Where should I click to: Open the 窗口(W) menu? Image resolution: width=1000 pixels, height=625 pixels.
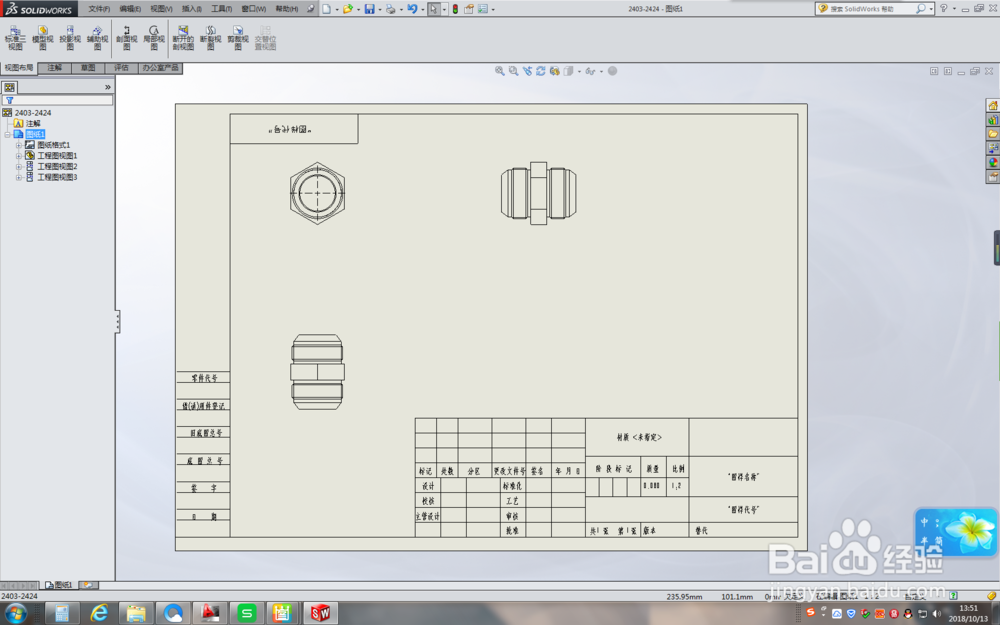254,9
